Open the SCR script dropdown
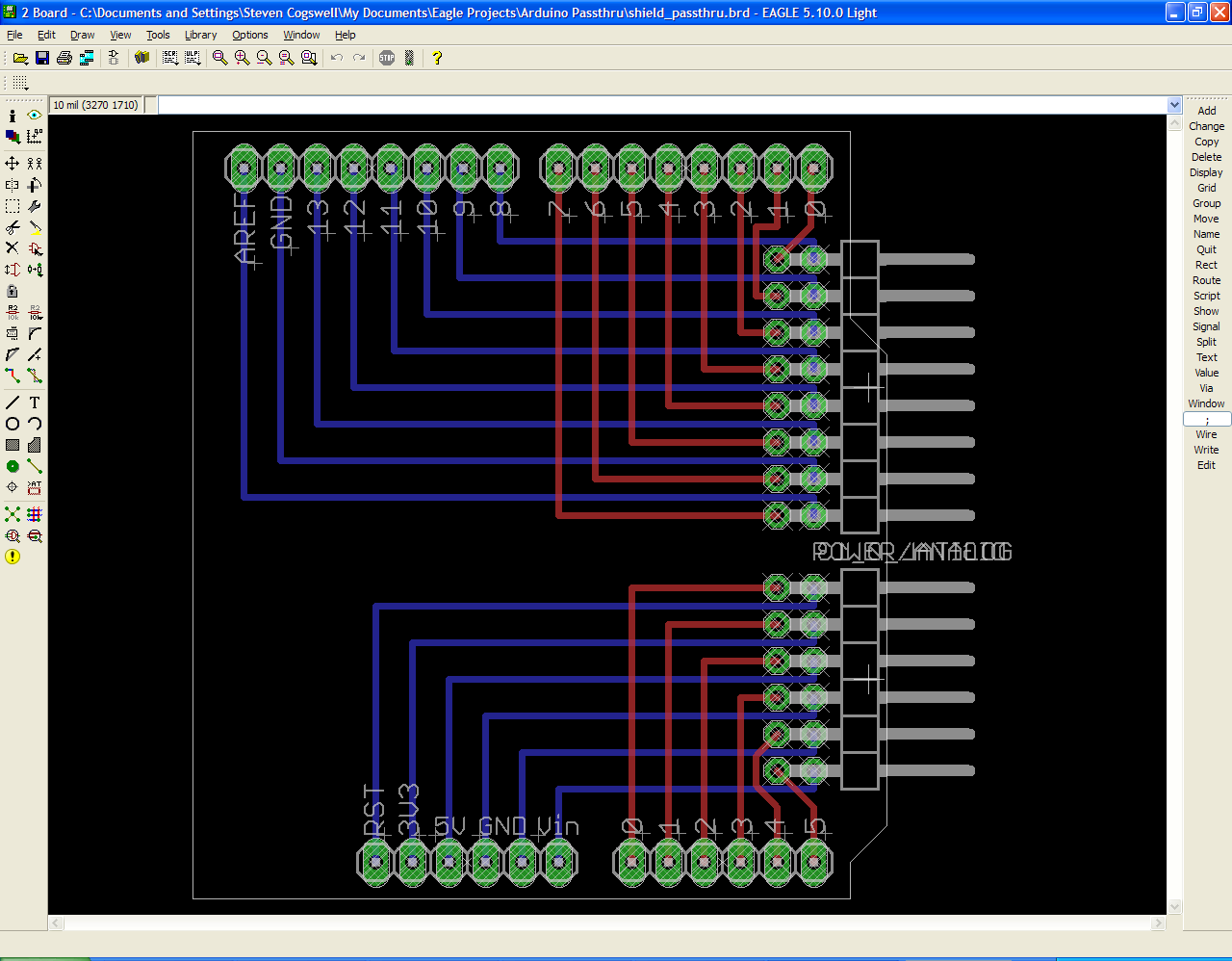 pos(170,58)
